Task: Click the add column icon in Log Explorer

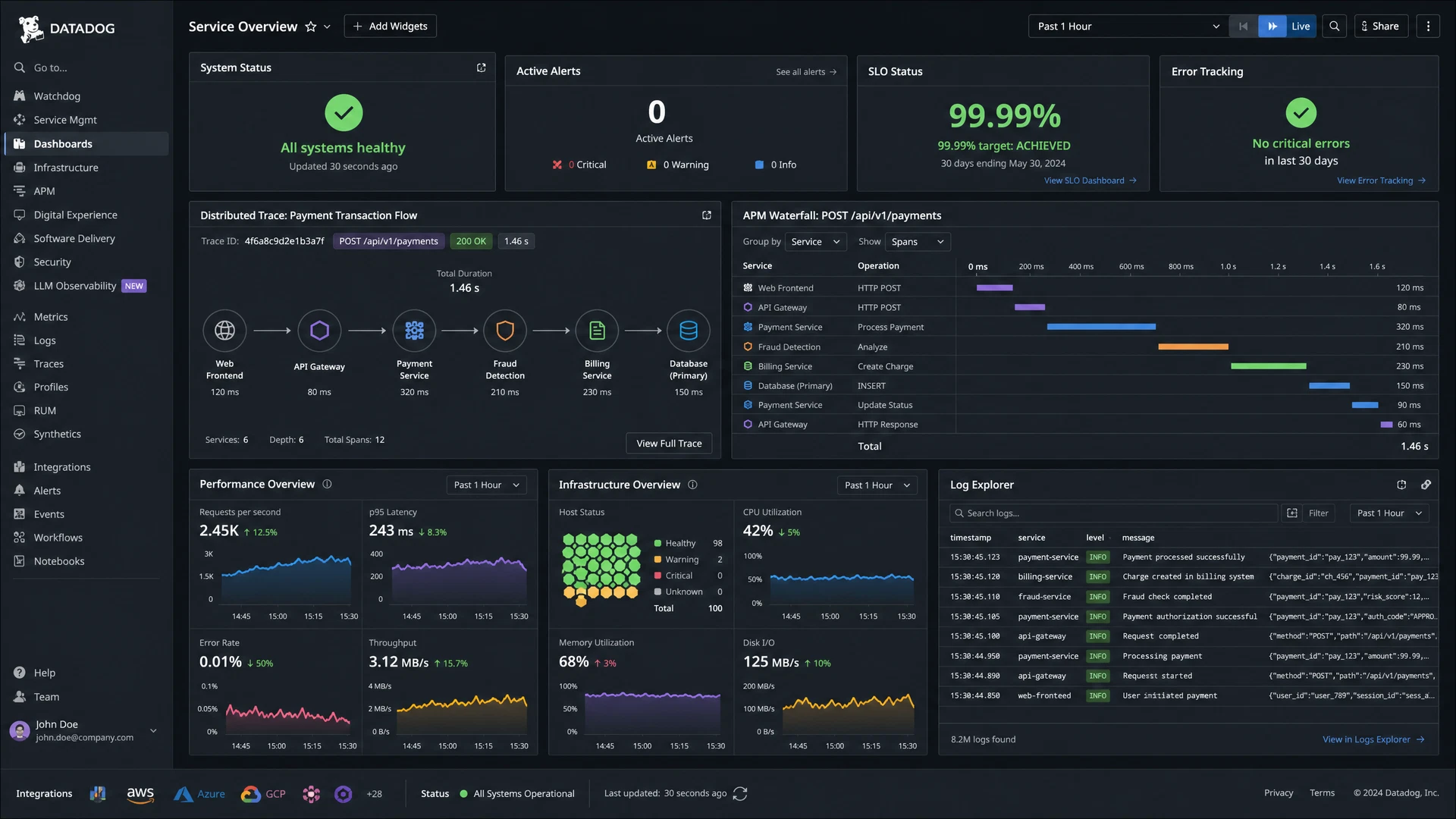Action: [1292, 513]
